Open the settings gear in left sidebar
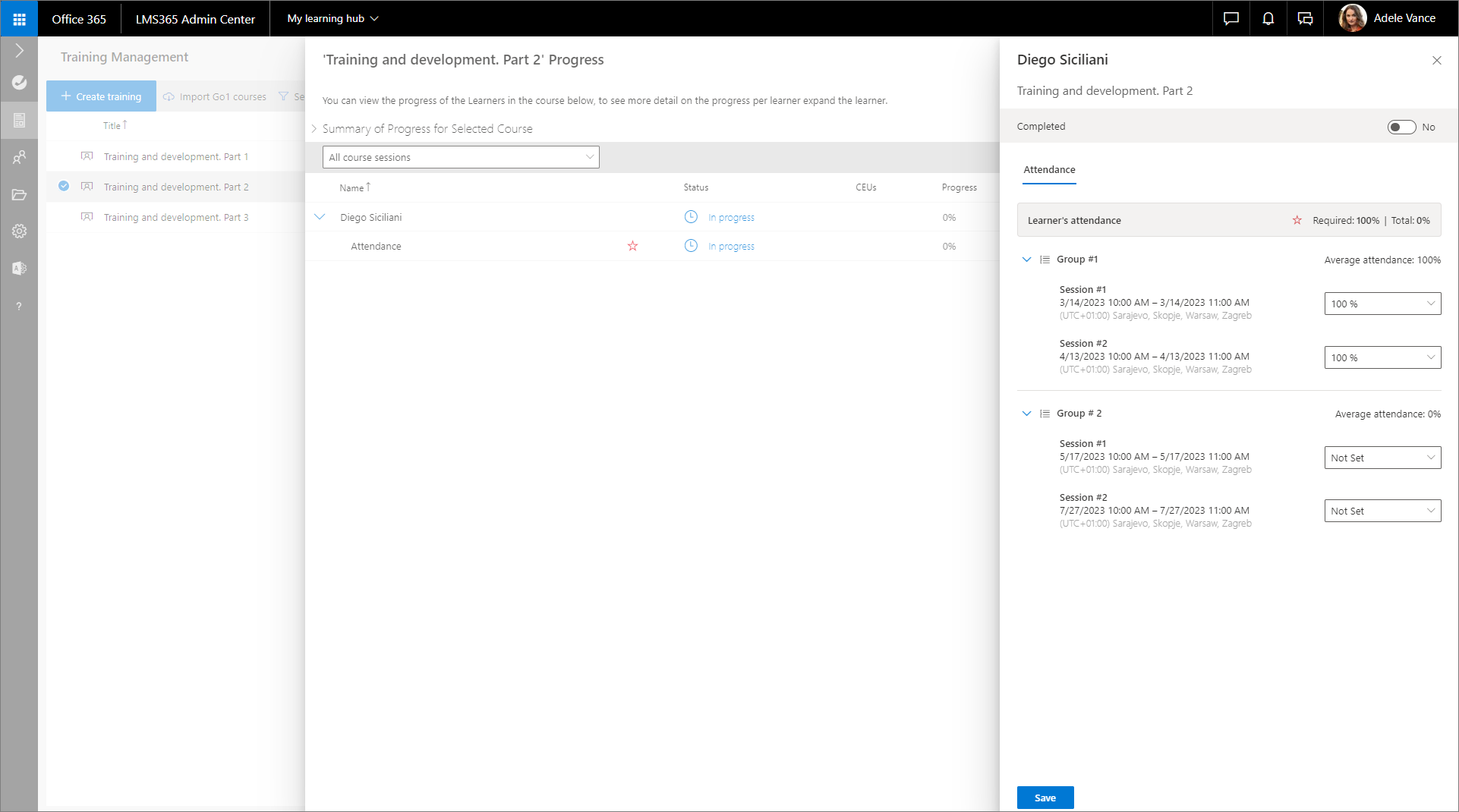This screenshot has height=812, width=1459. tap(19, 231)
